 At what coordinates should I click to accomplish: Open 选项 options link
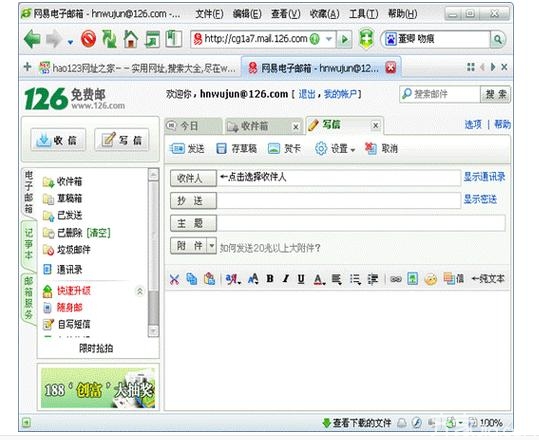pyautogui.click(x=473, y=124)
